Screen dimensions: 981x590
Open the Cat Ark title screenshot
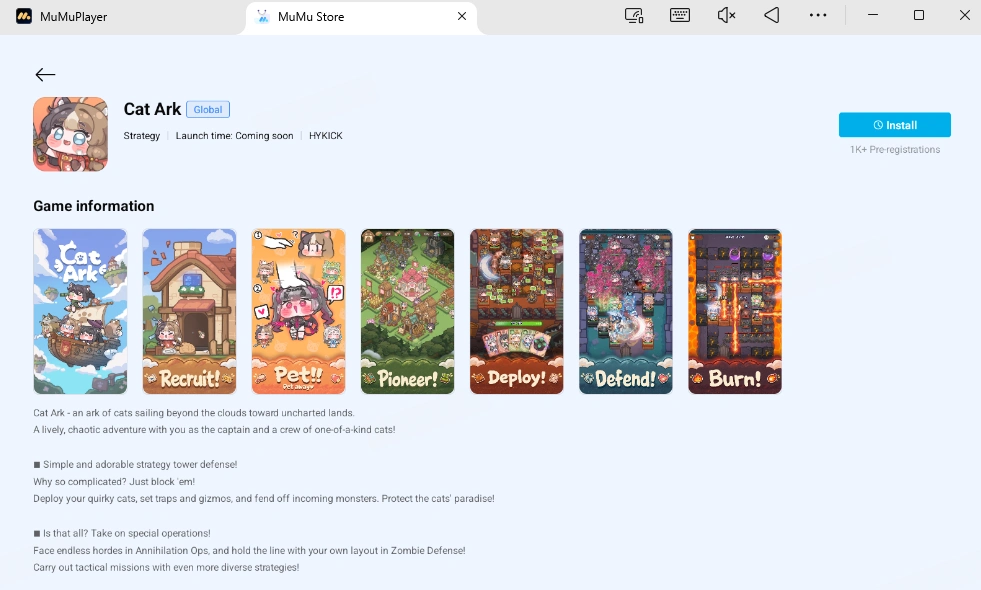80,312
